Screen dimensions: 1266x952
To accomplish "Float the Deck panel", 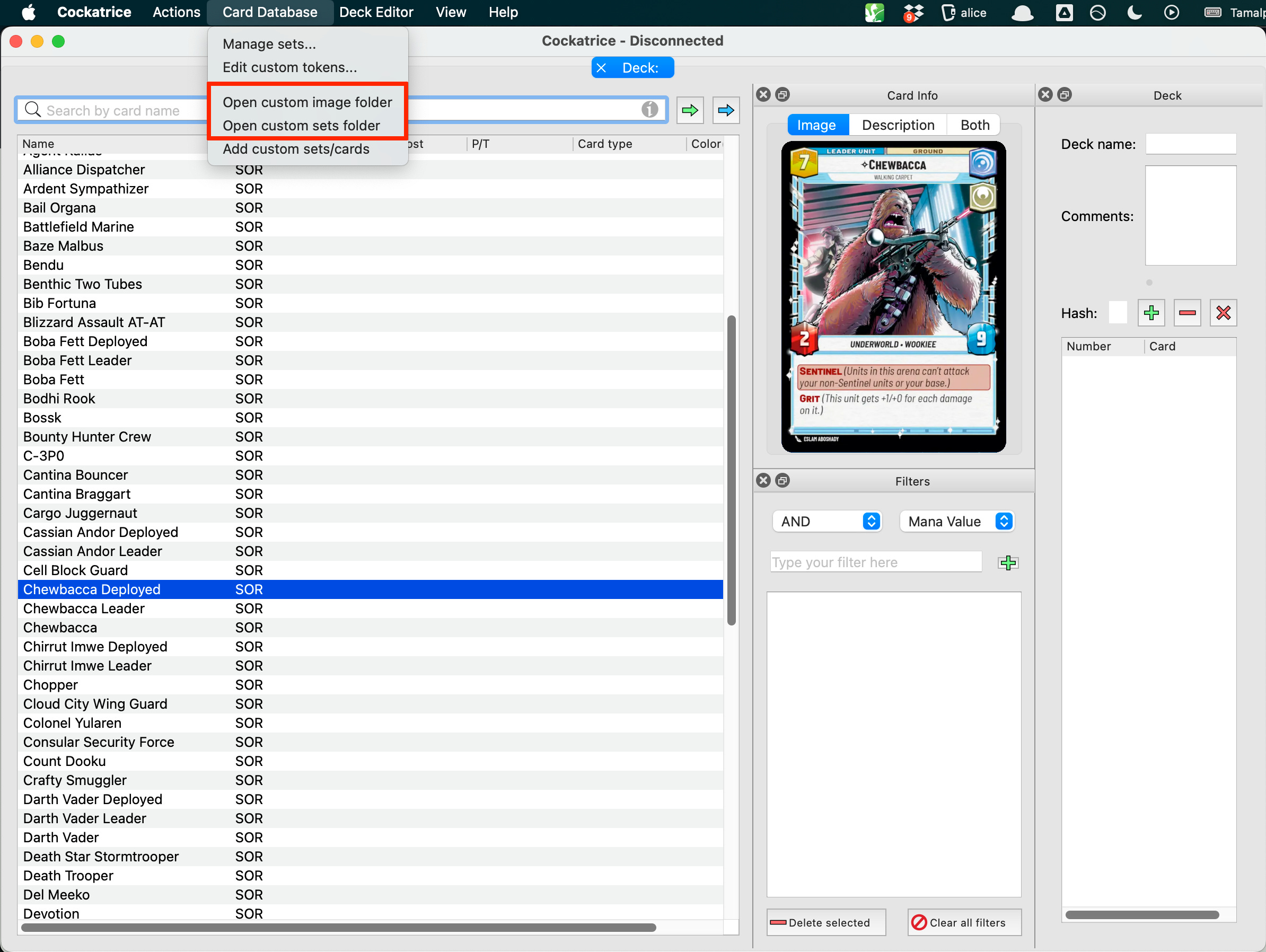I will tap(1065, 95).
